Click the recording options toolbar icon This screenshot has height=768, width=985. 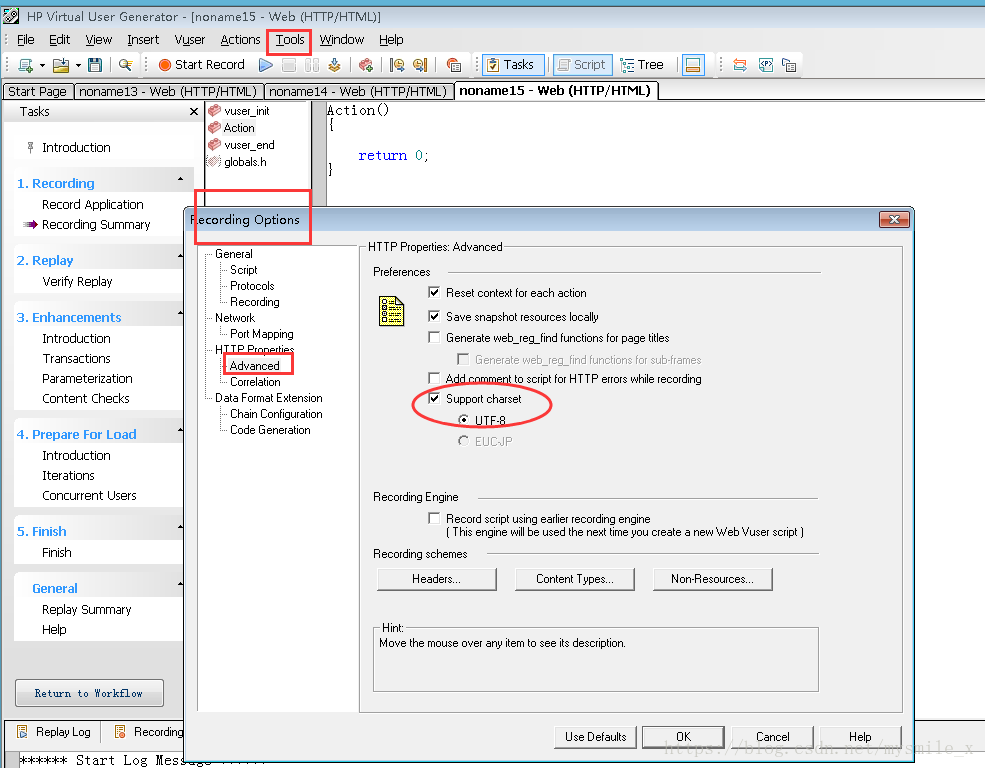click(x=454, y=65)
